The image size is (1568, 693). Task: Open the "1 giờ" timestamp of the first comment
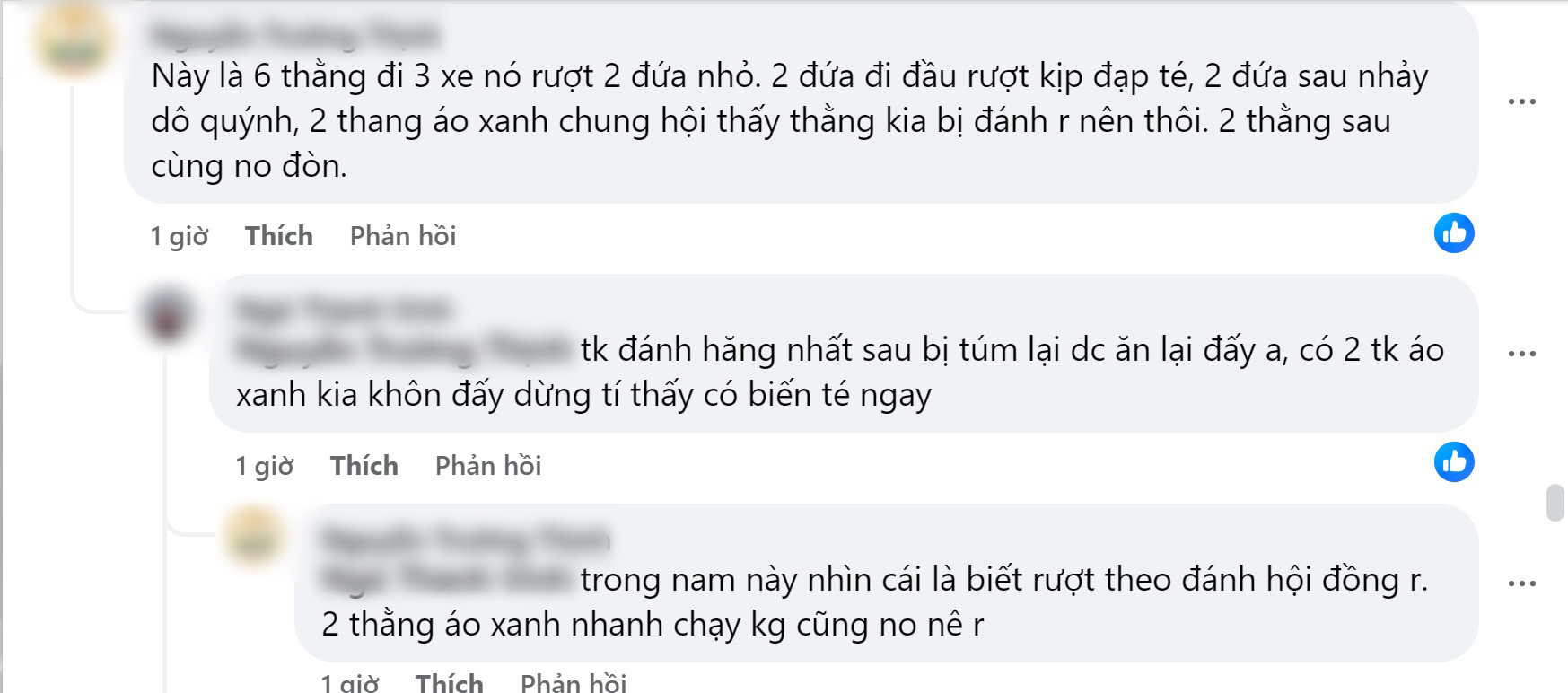[180, 236]
